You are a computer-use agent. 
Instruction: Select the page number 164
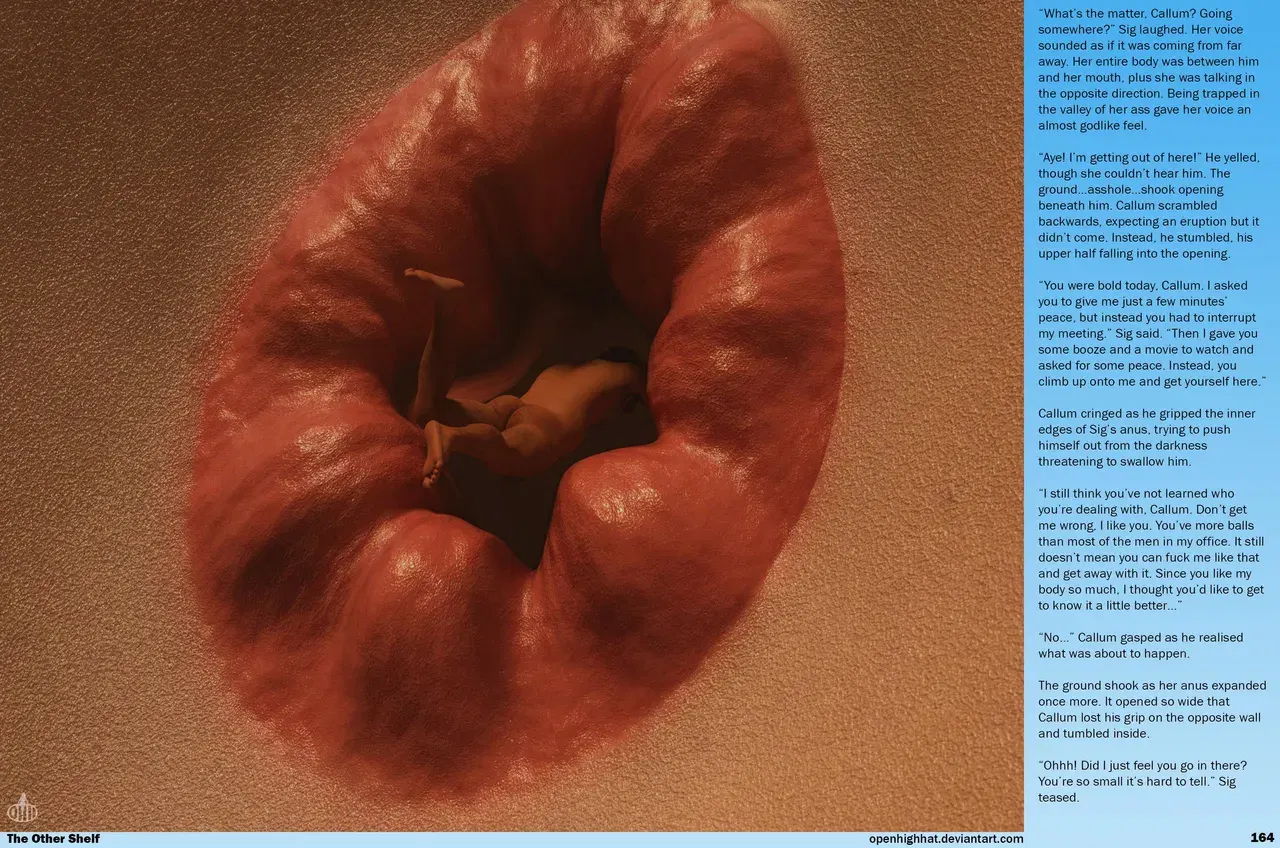pyautogui.click(x=1261, y=838)
